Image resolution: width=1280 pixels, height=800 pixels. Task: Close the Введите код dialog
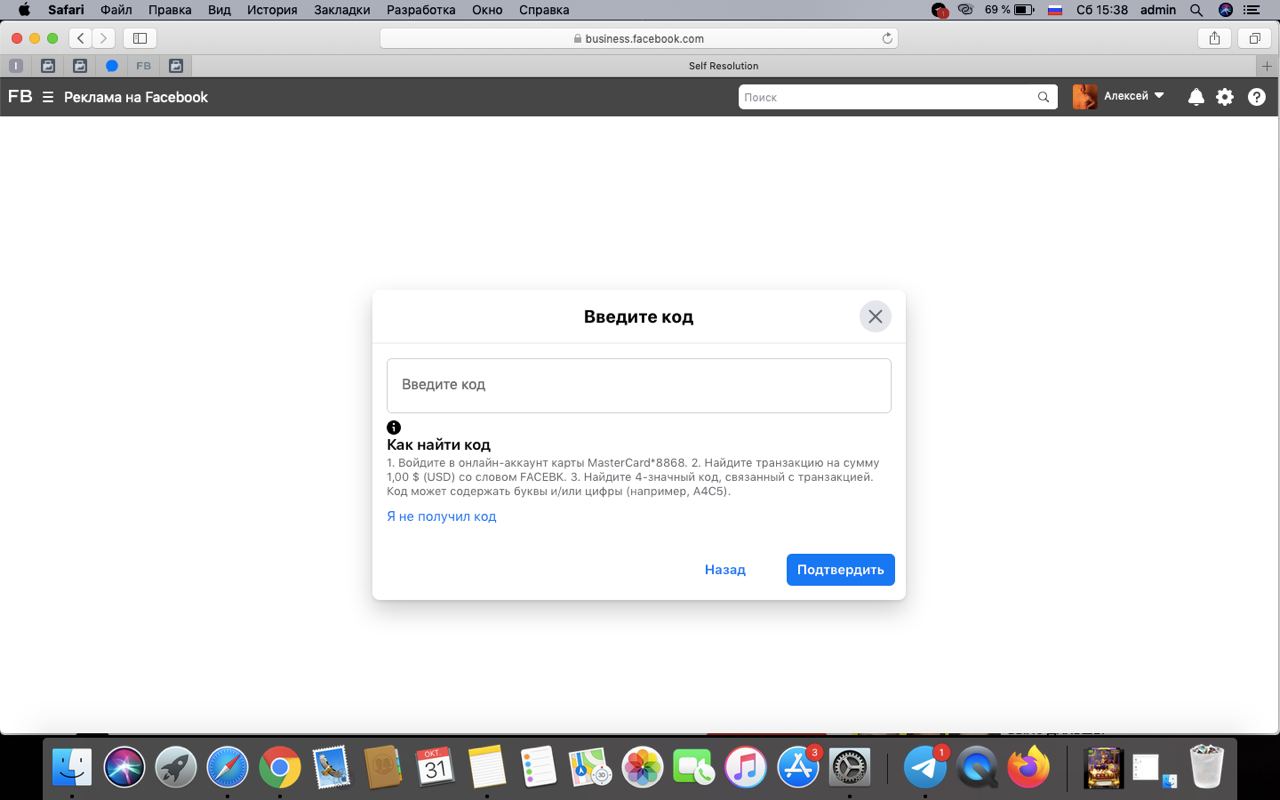tap(875, 316)
